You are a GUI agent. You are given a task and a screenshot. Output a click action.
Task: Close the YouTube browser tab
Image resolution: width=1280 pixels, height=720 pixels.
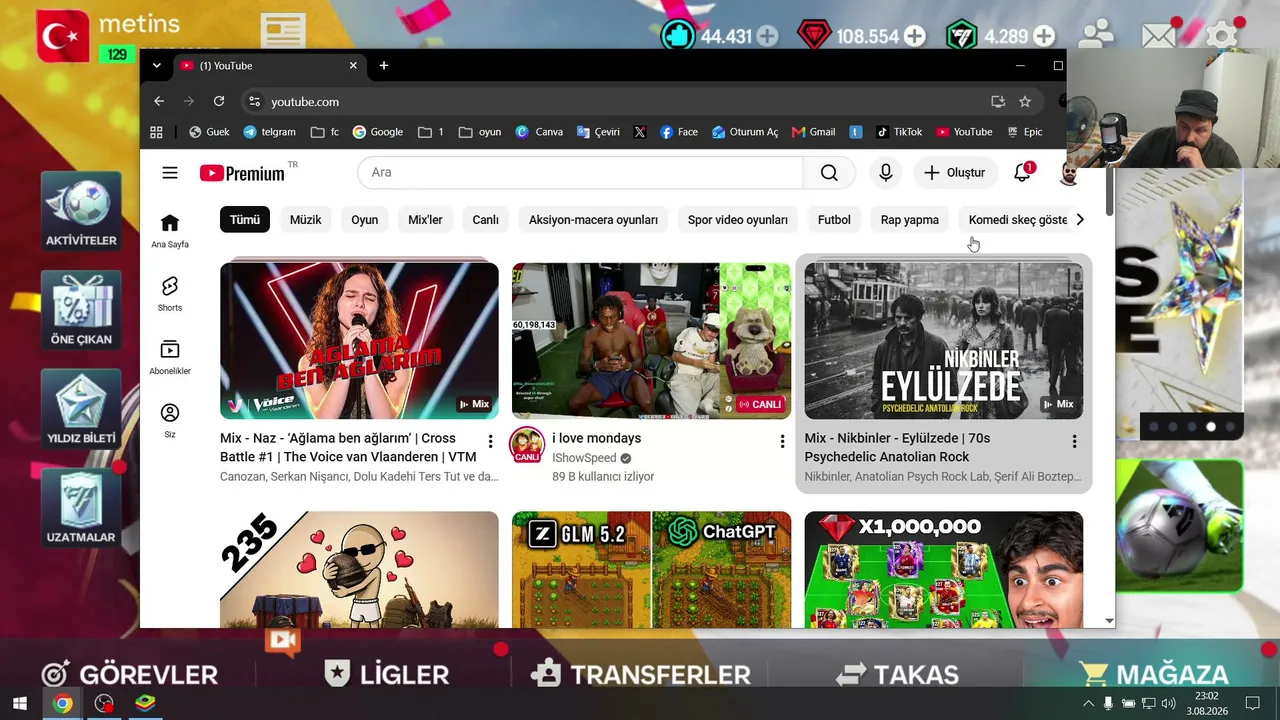click(353, 65)
